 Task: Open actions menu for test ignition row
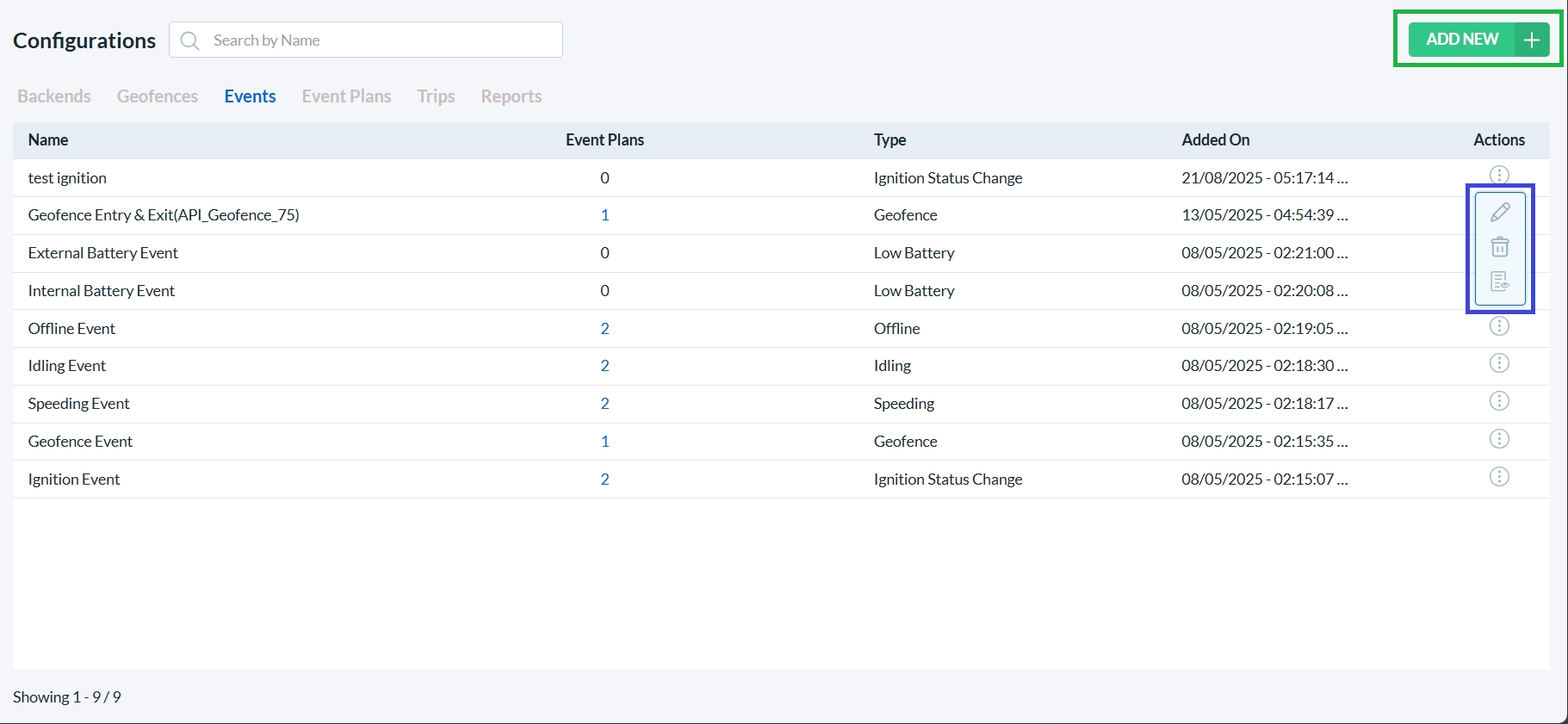[x=1499, y=175]
